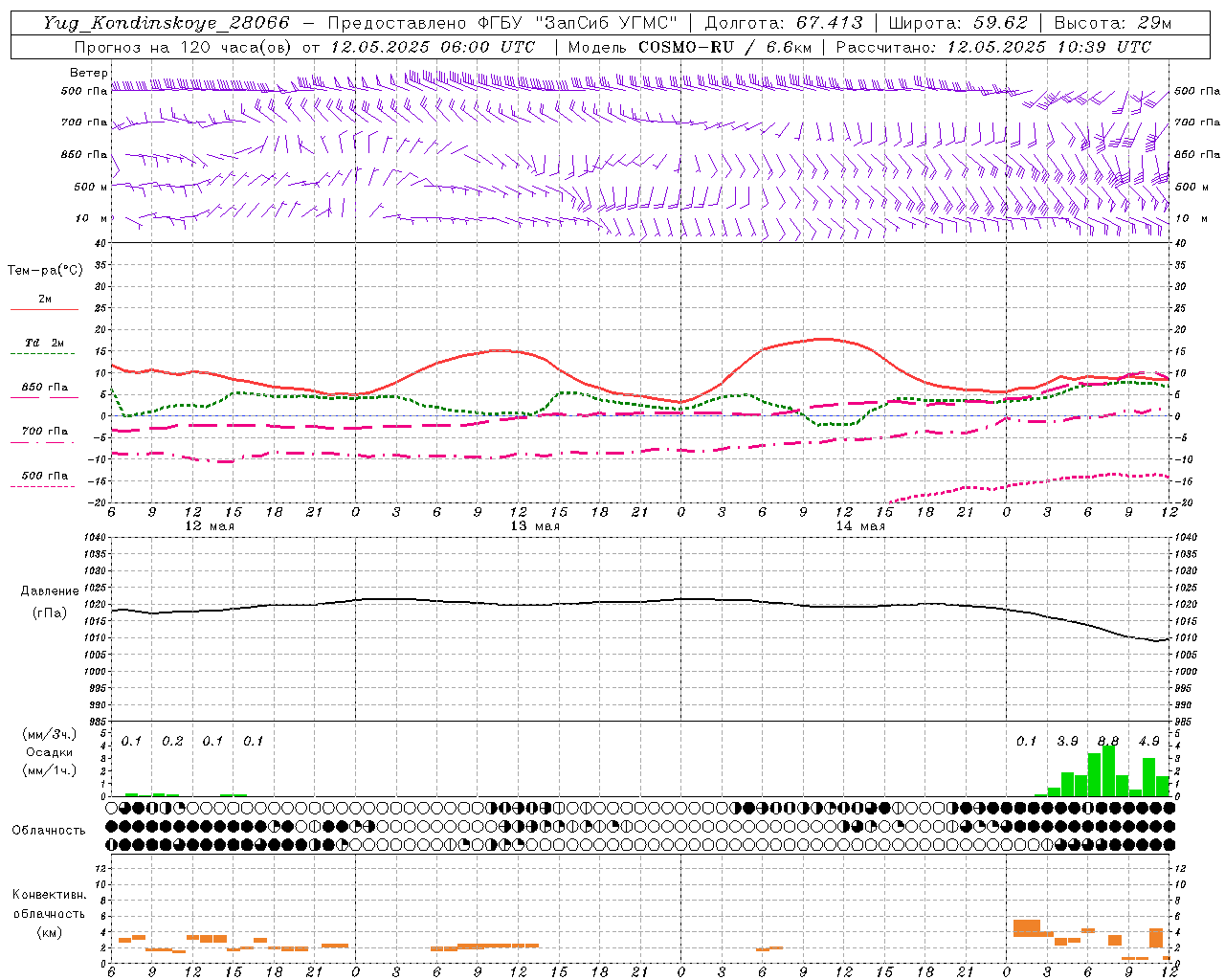The image size is (1225, 980).
Task: Click the '14 мая' date label
Action: (x=859, y=526)
